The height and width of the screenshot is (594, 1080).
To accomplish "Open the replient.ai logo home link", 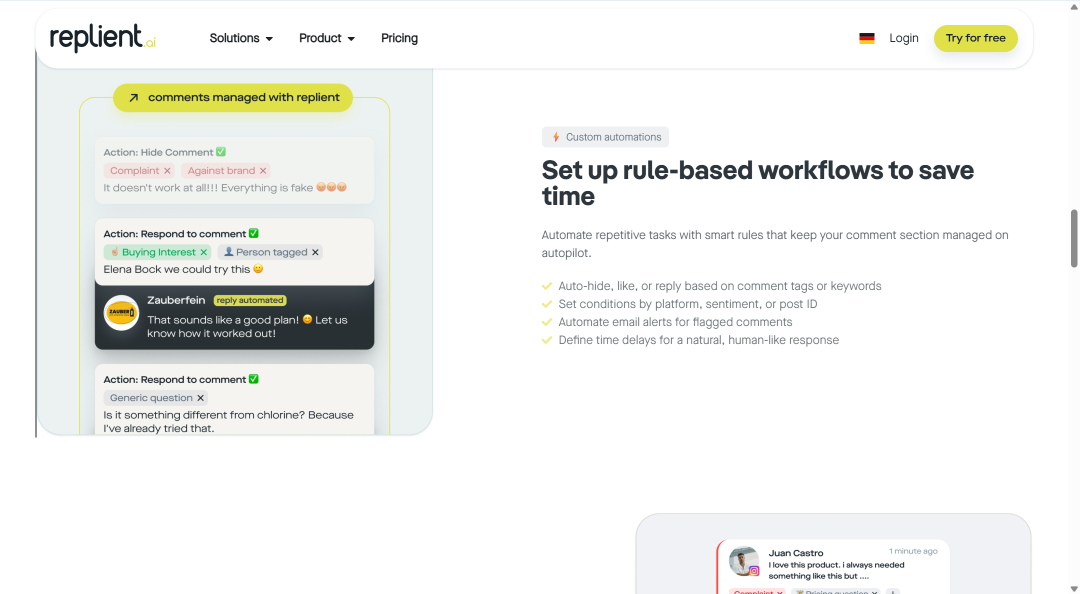I will 103,38.
